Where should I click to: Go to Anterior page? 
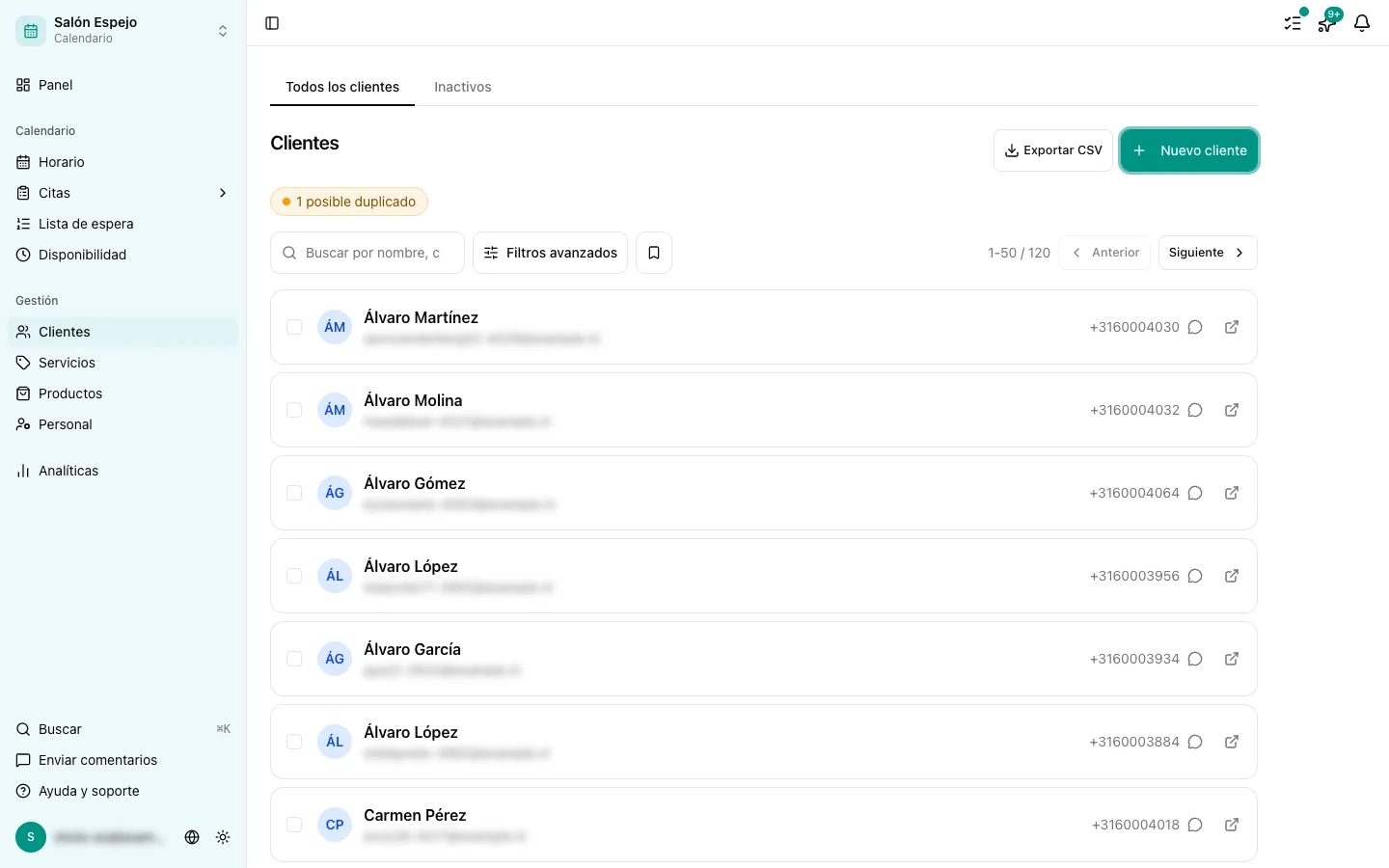pyautogui.click(x=1104, y=253)
